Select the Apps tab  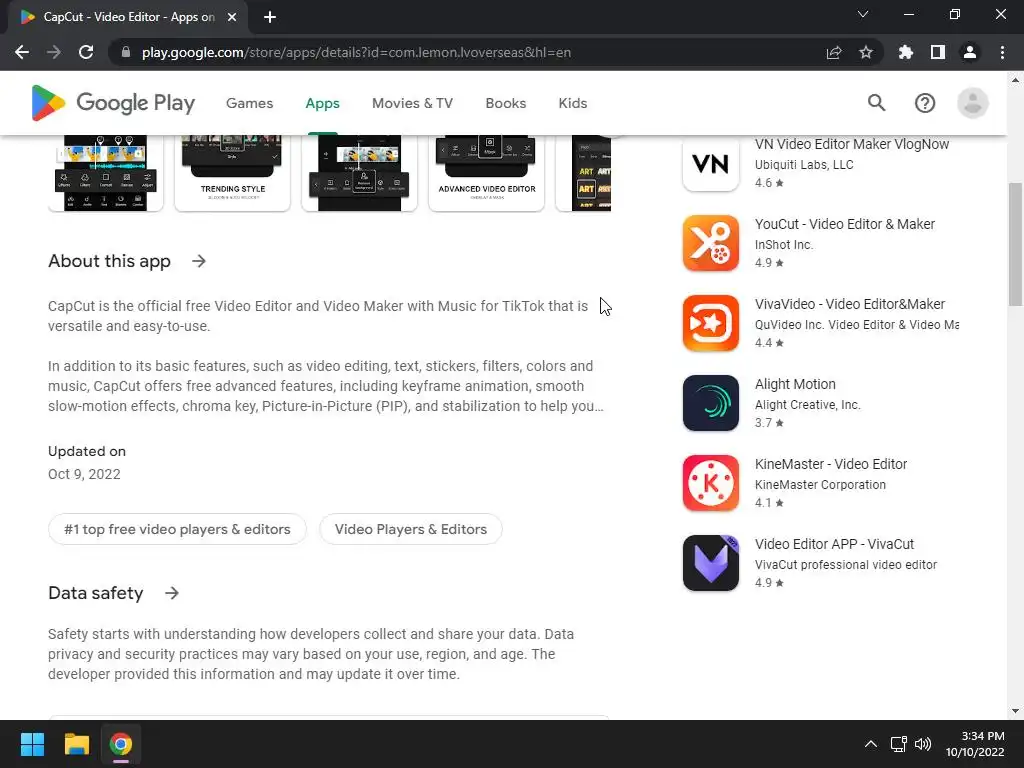(323, 103)
